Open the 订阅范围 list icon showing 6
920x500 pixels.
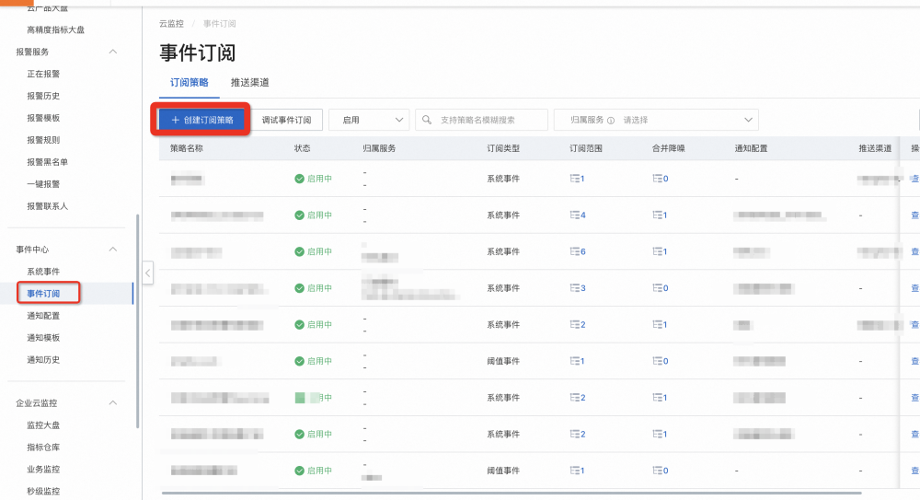[x=576, y=251]
